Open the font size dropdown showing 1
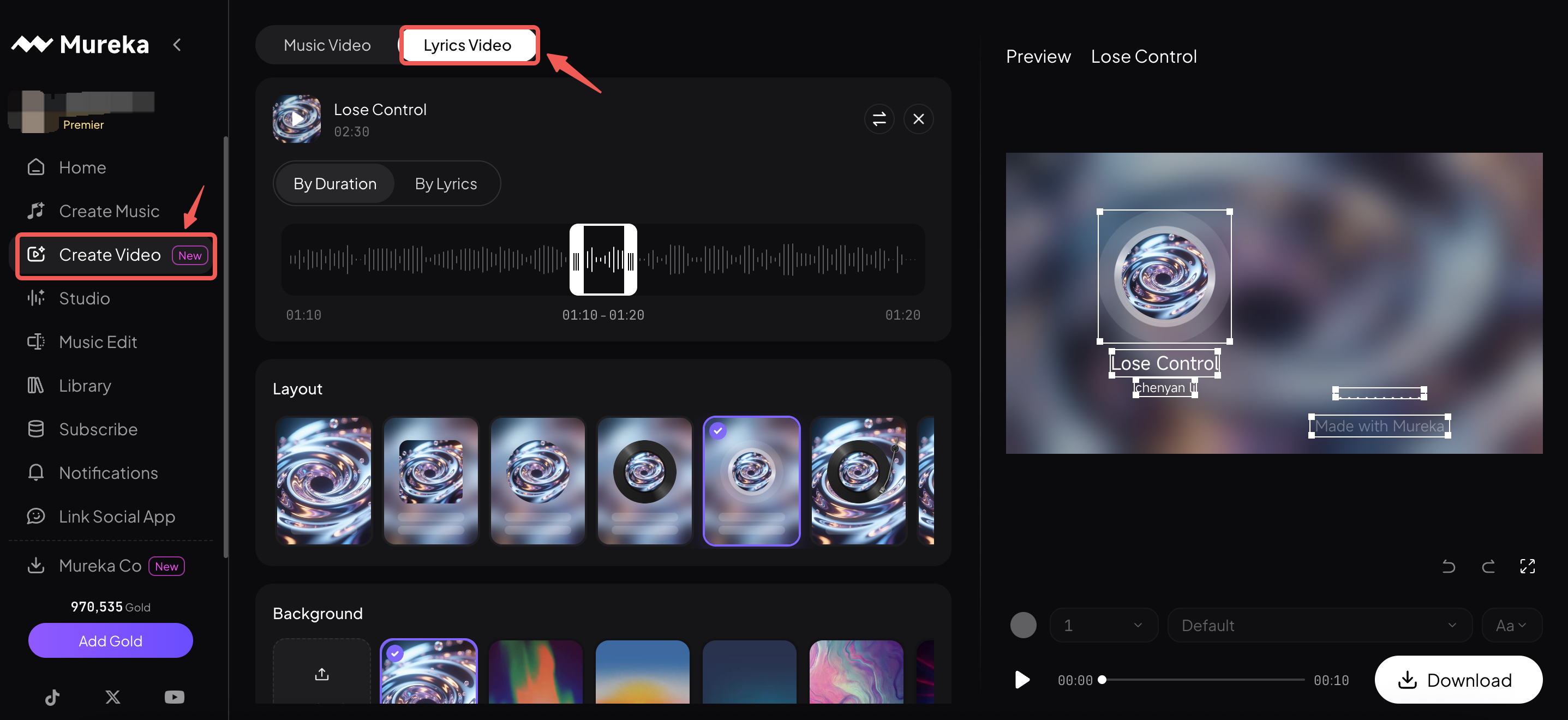This screenshot has height=720, width=1568. (x=1103, y=625)
